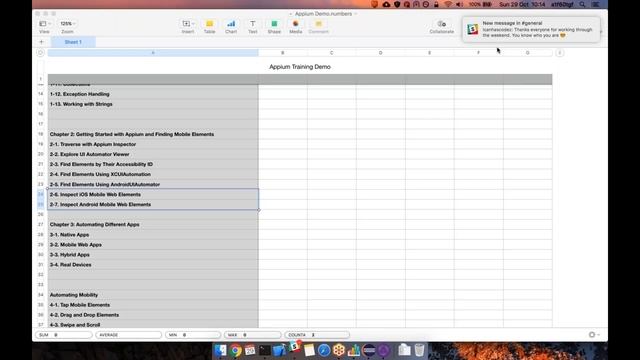Screen dimensions: 640x360
Task: Select cell 'Chapter 3: Automating Different Apps'
Action: (x=153, y=224)
